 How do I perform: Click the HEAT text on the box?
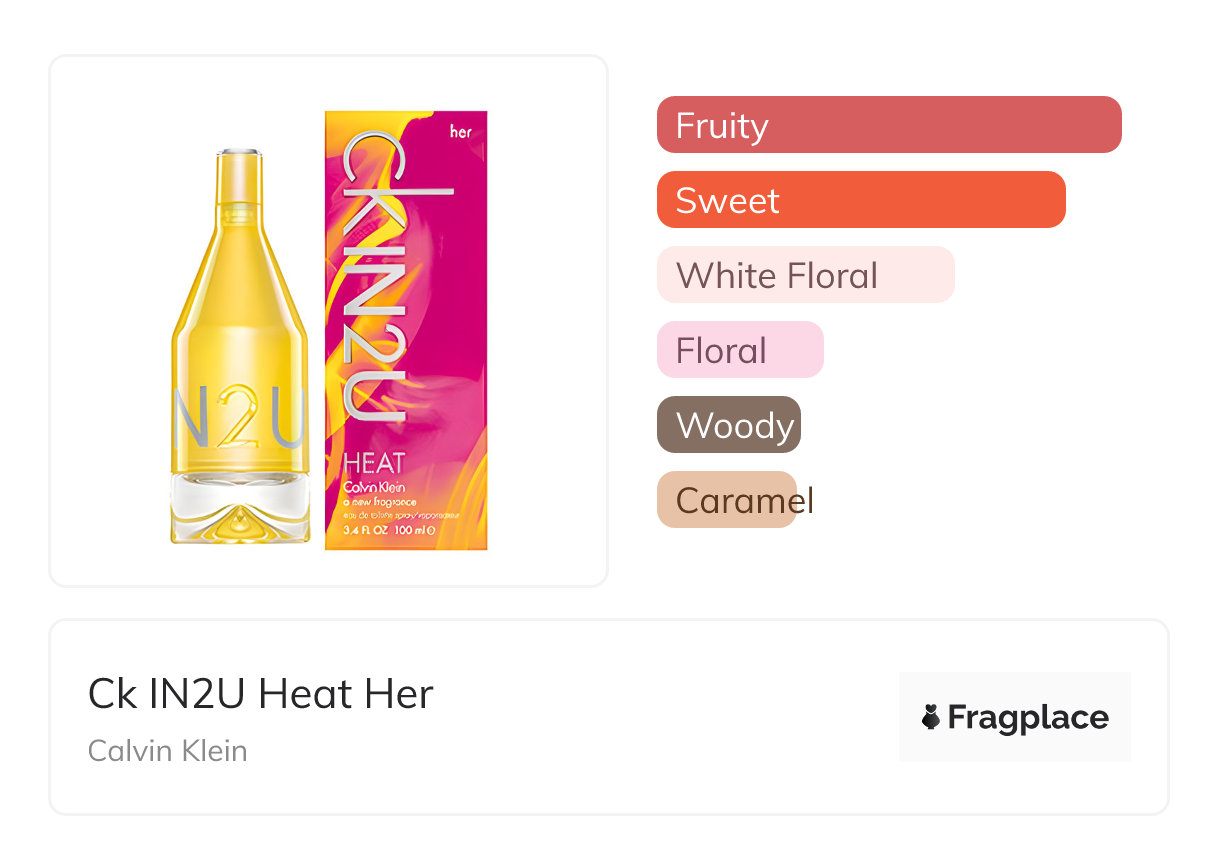pyautogui.click(x=374, y=463)
